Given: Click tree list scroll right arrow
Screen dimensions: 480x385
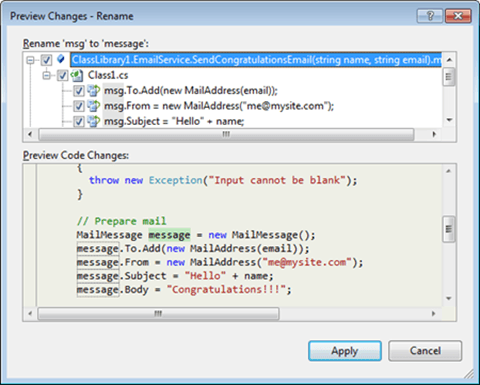Looking at the screenshot, I should click(x=434, y=134).
